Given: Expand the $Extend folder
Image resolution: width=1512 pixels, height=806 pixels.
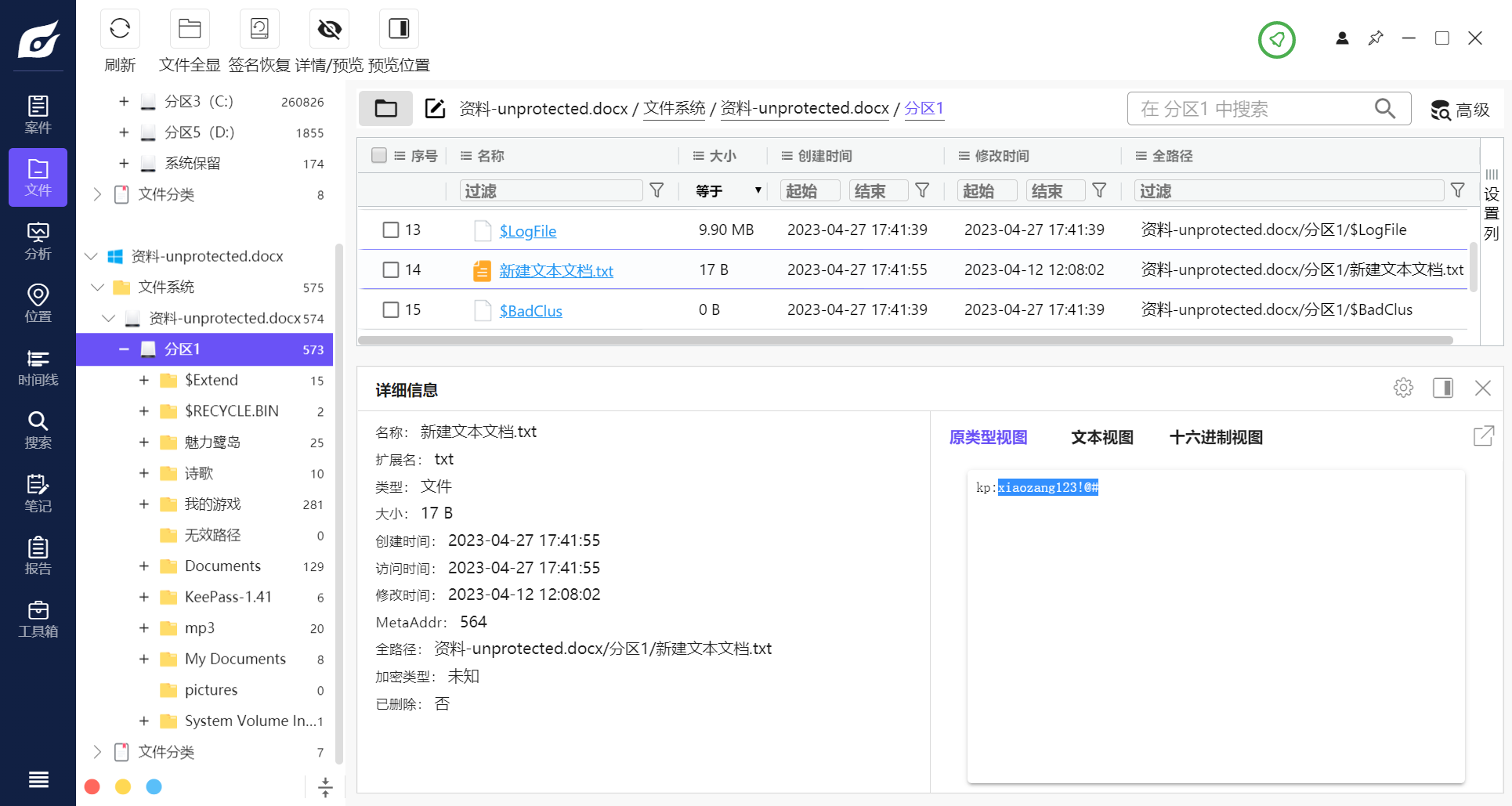Looking at the screenshot, I should click(x=143, y=380).
